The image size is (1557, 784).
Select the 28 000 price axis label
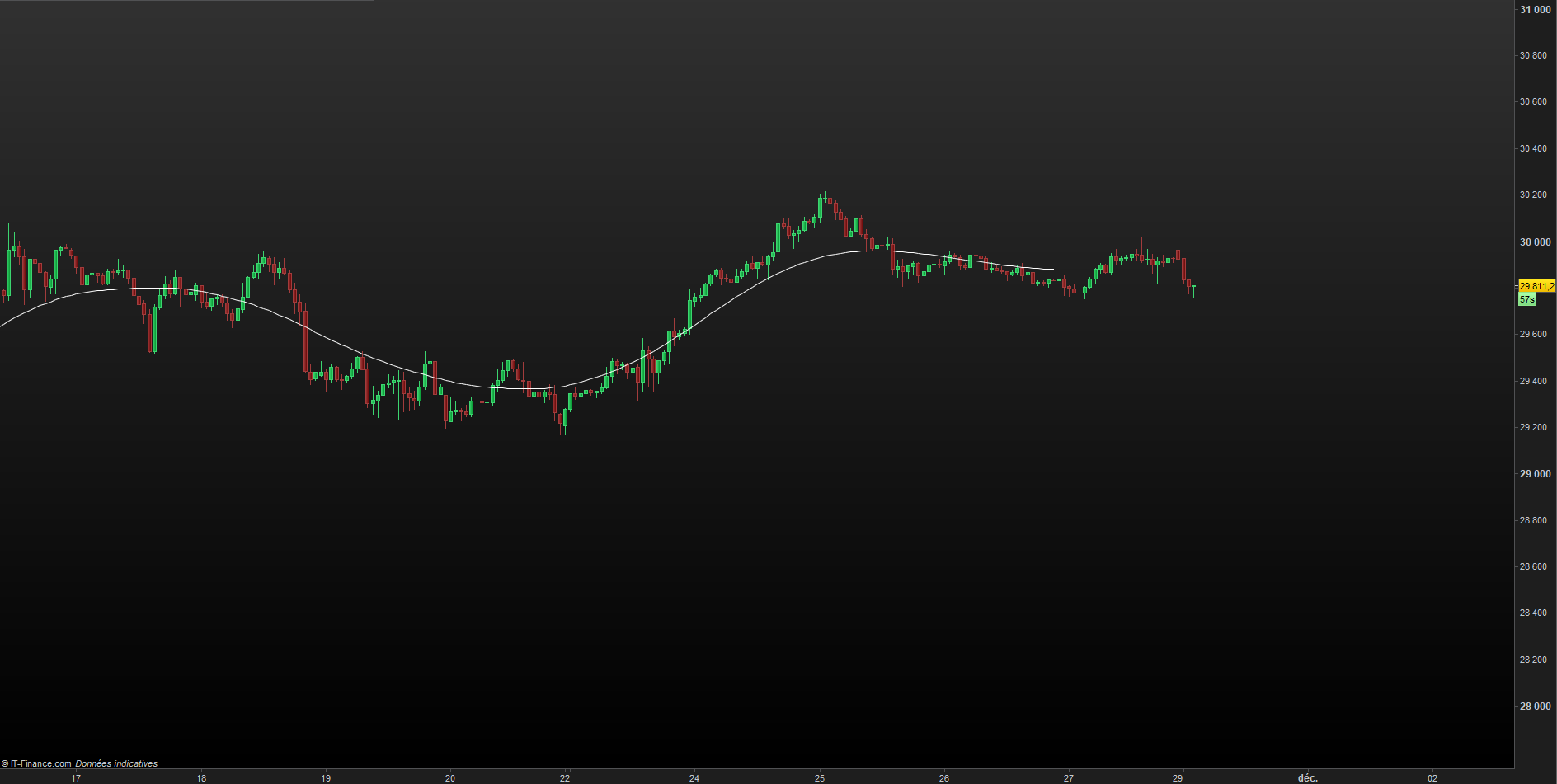pos(1535,707)
